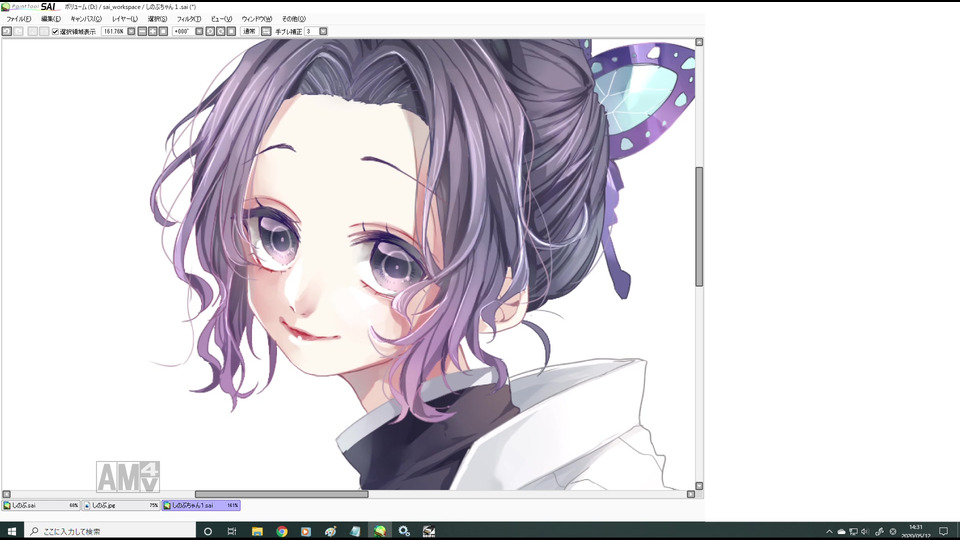
Task: Switch to the しのぶ.jpg document tab
Action: (121, 506)
